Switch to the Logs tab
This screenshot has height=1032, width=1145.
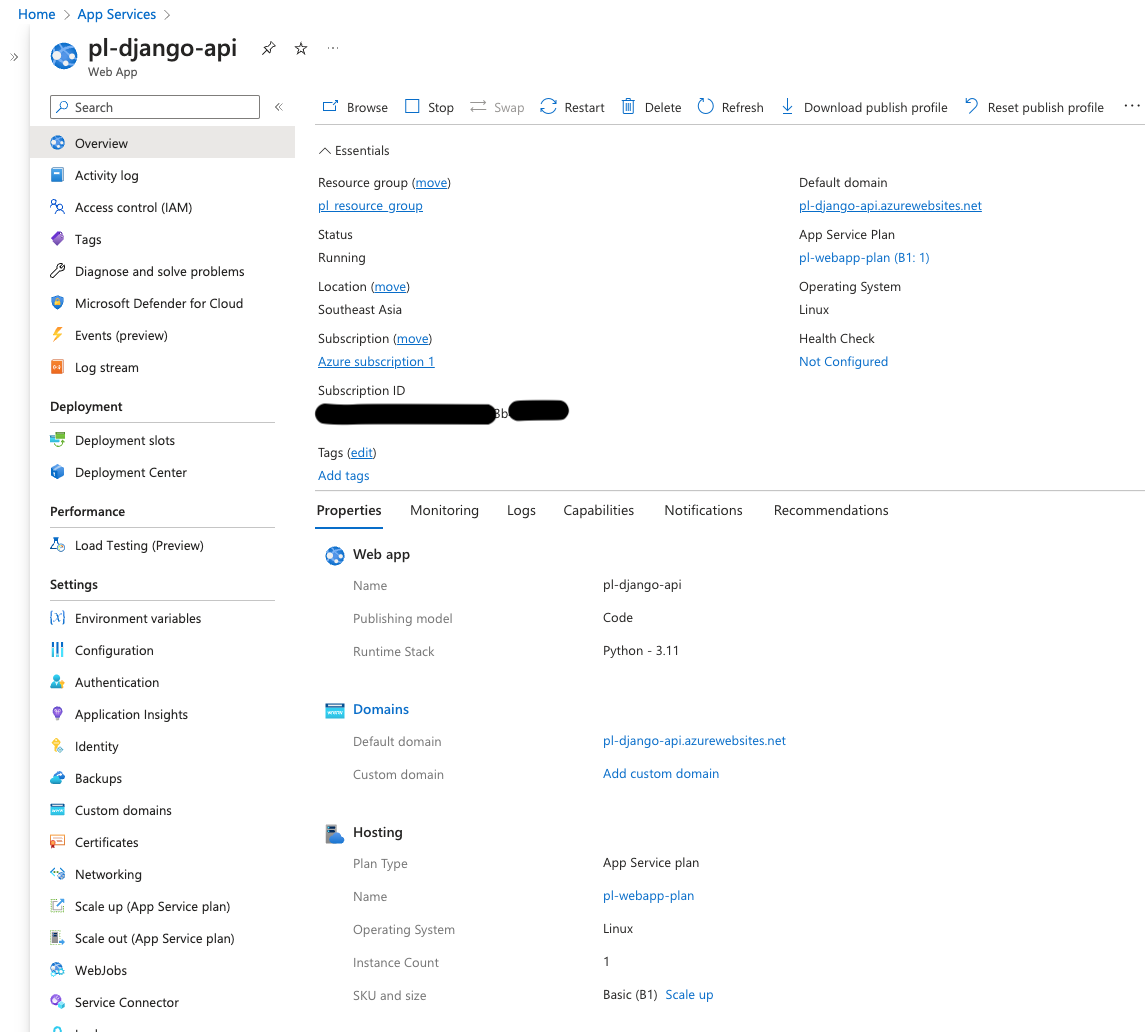(x=521, y=511)
